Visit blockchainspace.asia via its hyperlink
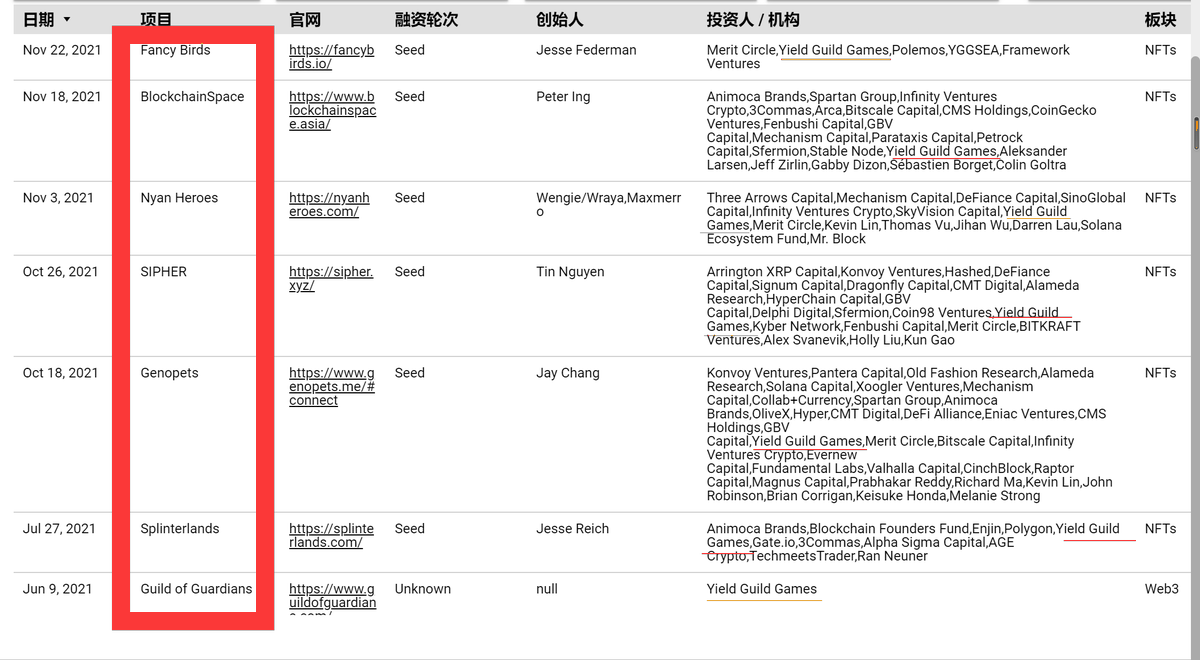Viewport: 1200px width, 660px height. [x=332, y=110]
